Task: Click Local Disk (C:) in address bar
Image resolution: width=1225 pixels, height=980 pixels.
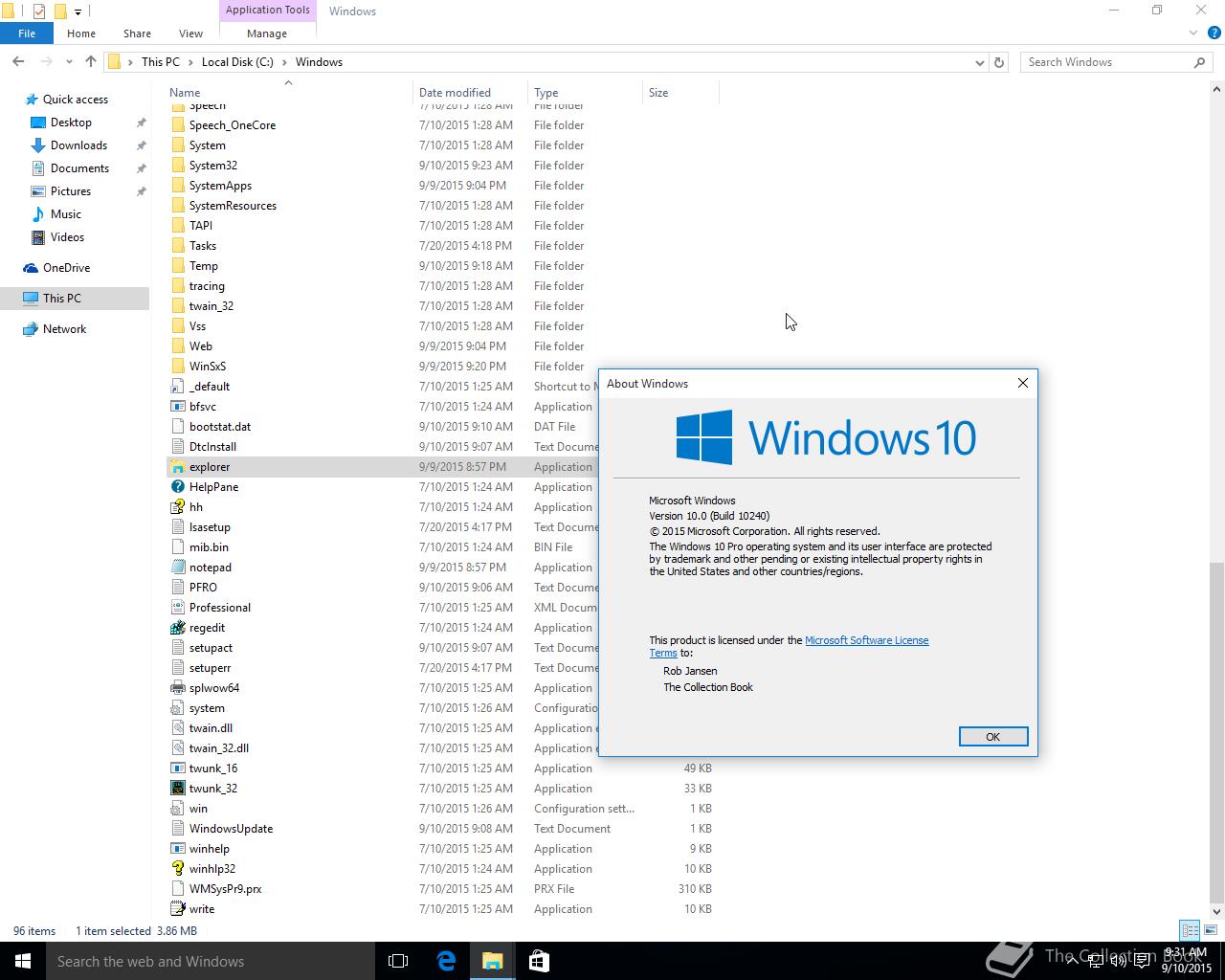Action: click(237, 62)
